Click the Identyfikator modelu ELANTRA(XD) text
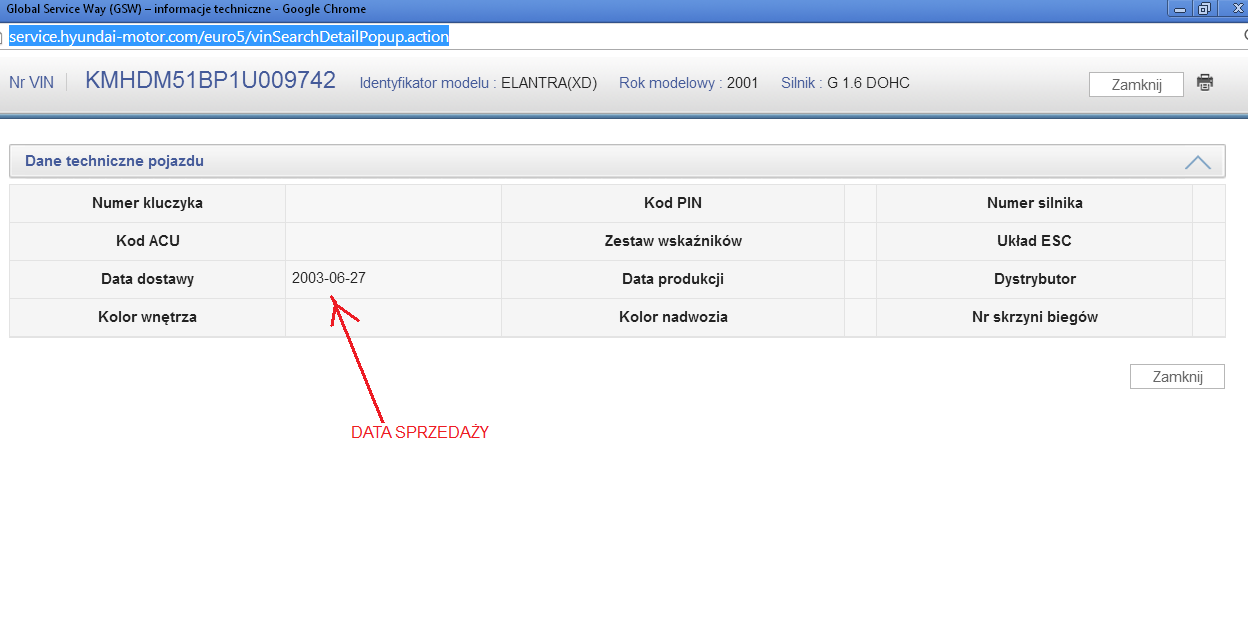Image resolution: width=1252 pixels, height=636 pixels. (x=478, y=83)
